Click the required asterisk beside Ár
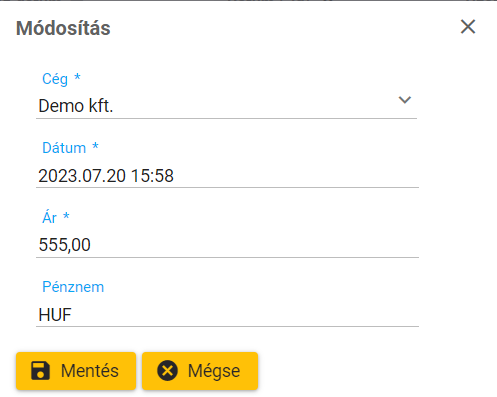The width and height of the screenshot is (497, 397). pos(66,216)
